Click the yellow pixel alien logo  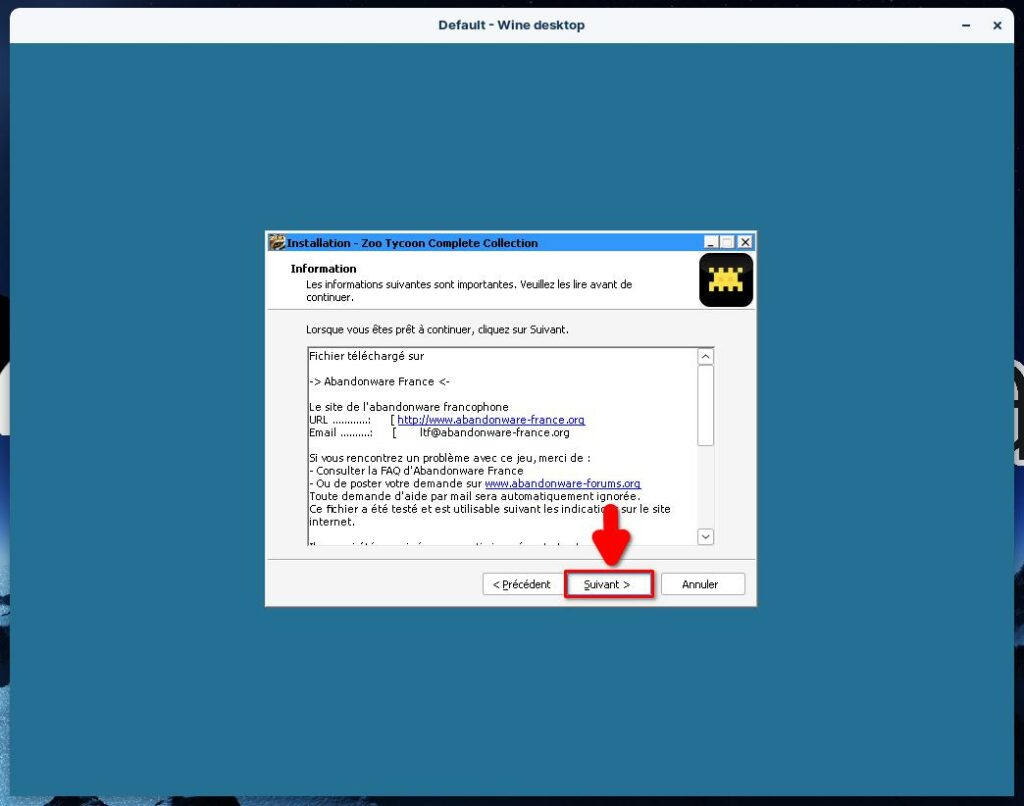[x=725, y=280]
